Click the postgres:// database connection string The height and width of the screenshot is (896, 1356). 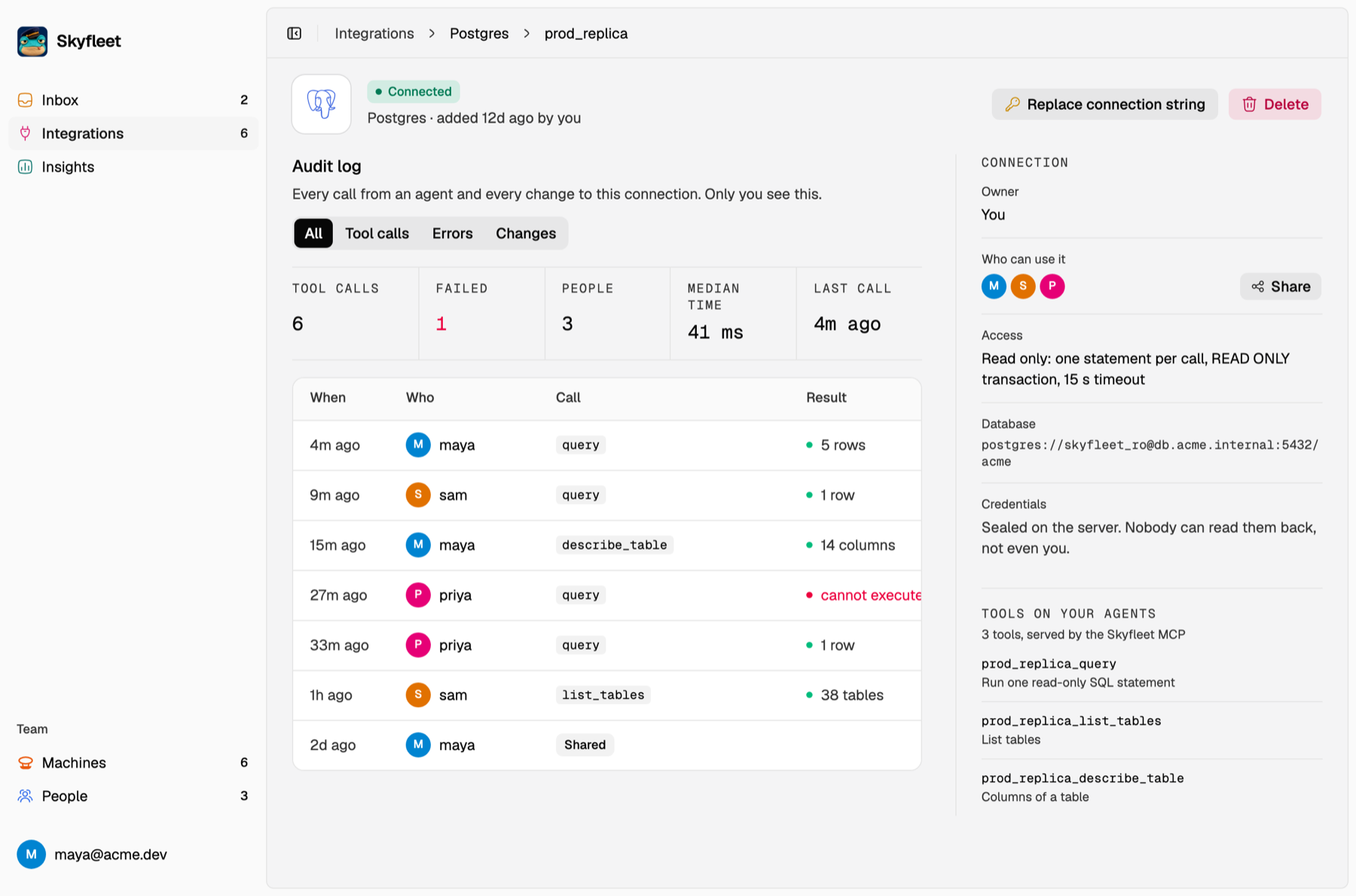[1150, 453]
